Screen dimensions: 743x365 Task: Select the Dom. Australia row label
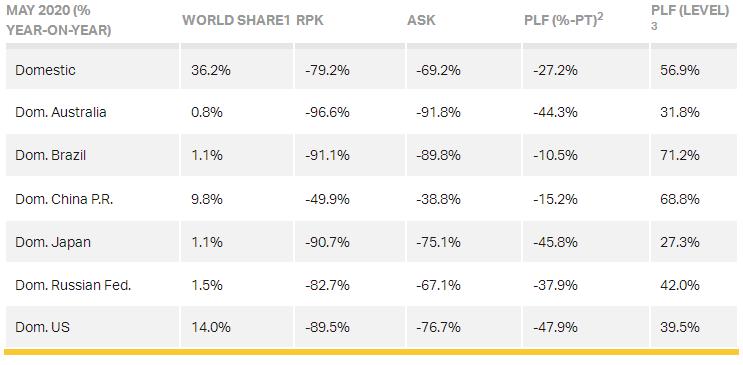(61, 112)
